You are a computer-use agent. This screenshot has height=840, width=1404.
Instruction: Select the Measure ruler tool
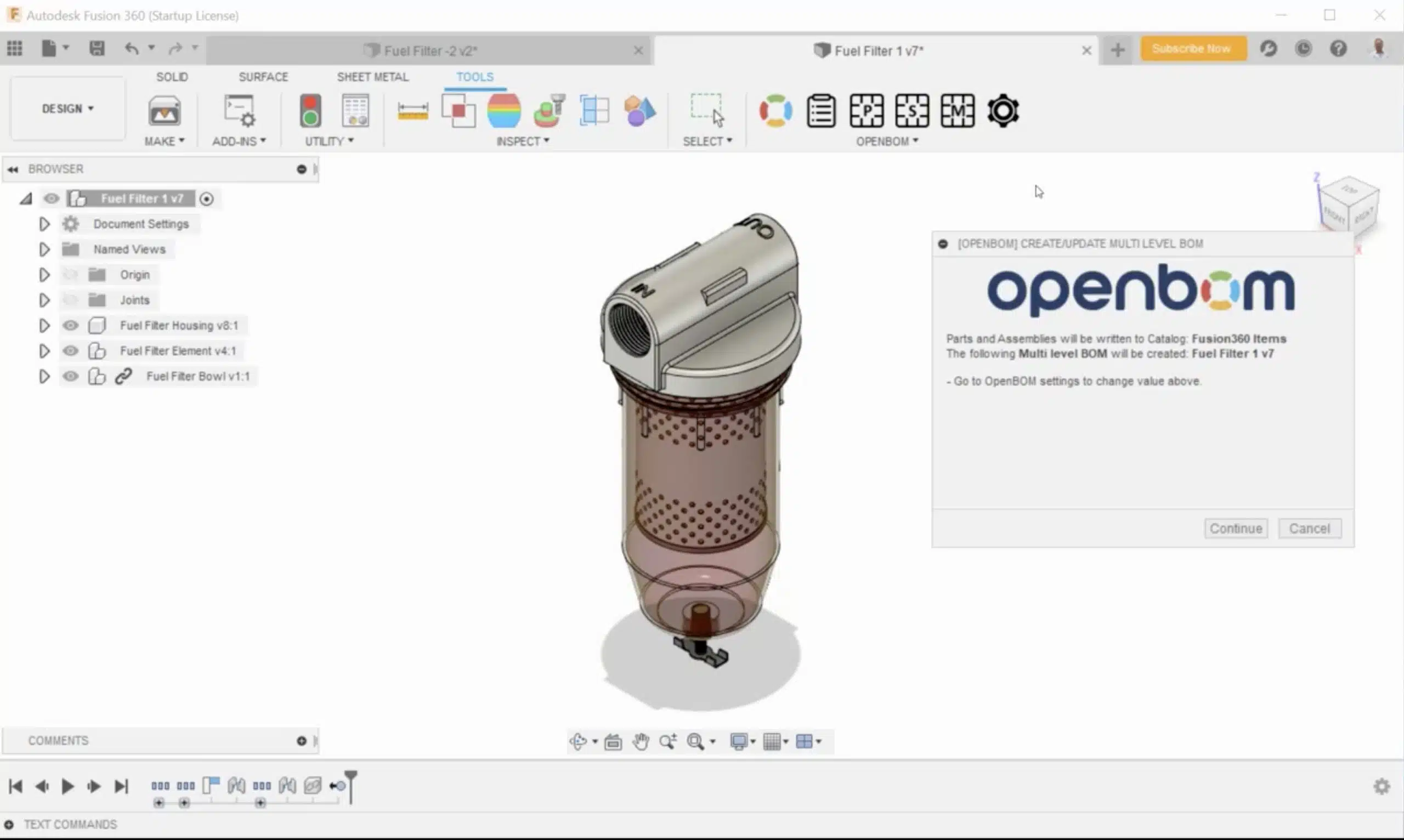pos(413,111)
